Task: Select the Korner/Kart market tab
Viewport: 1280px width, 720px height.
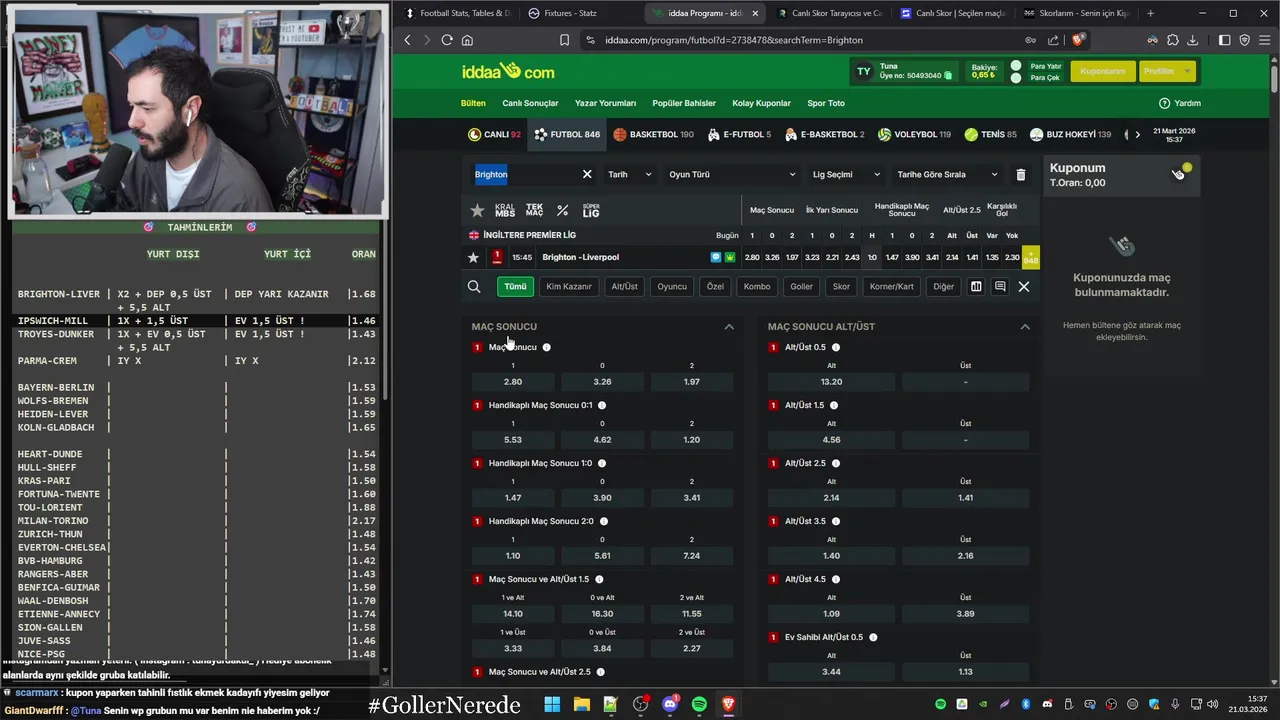Action: pyautogui.click(x=892, y=286)
